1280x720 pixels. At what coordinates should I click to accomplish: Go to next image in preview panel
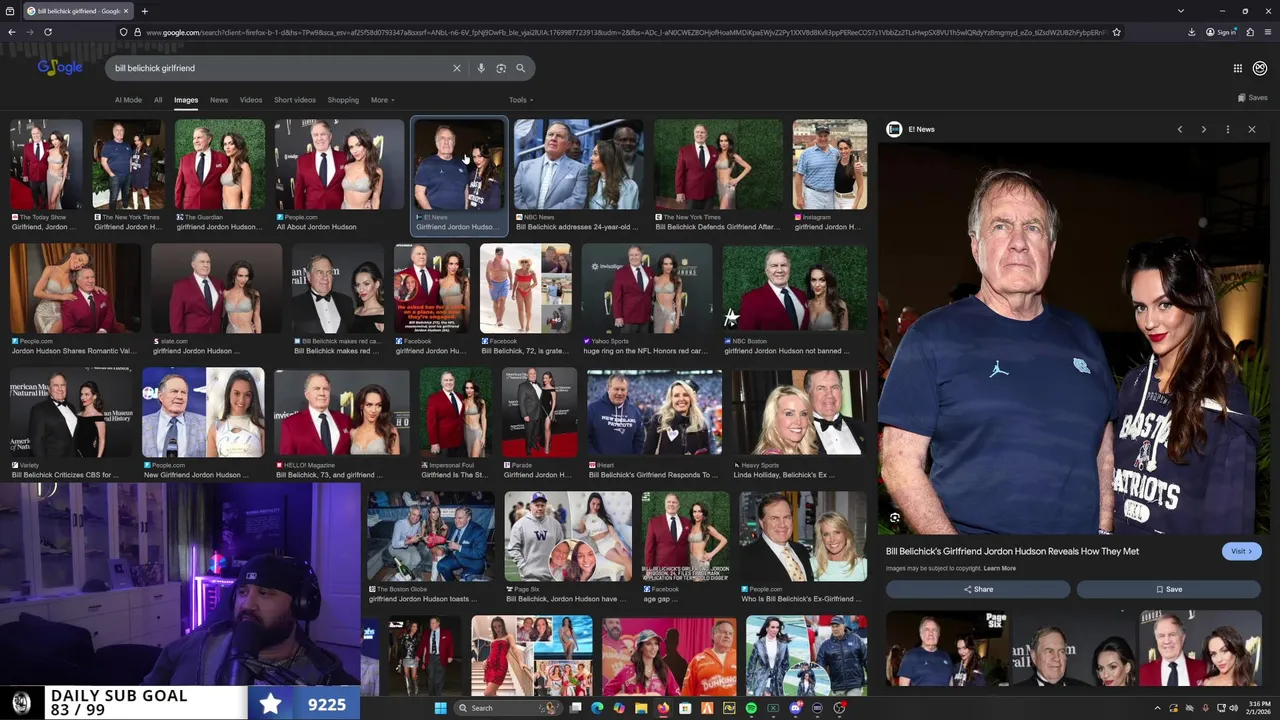click(1203, 129)
